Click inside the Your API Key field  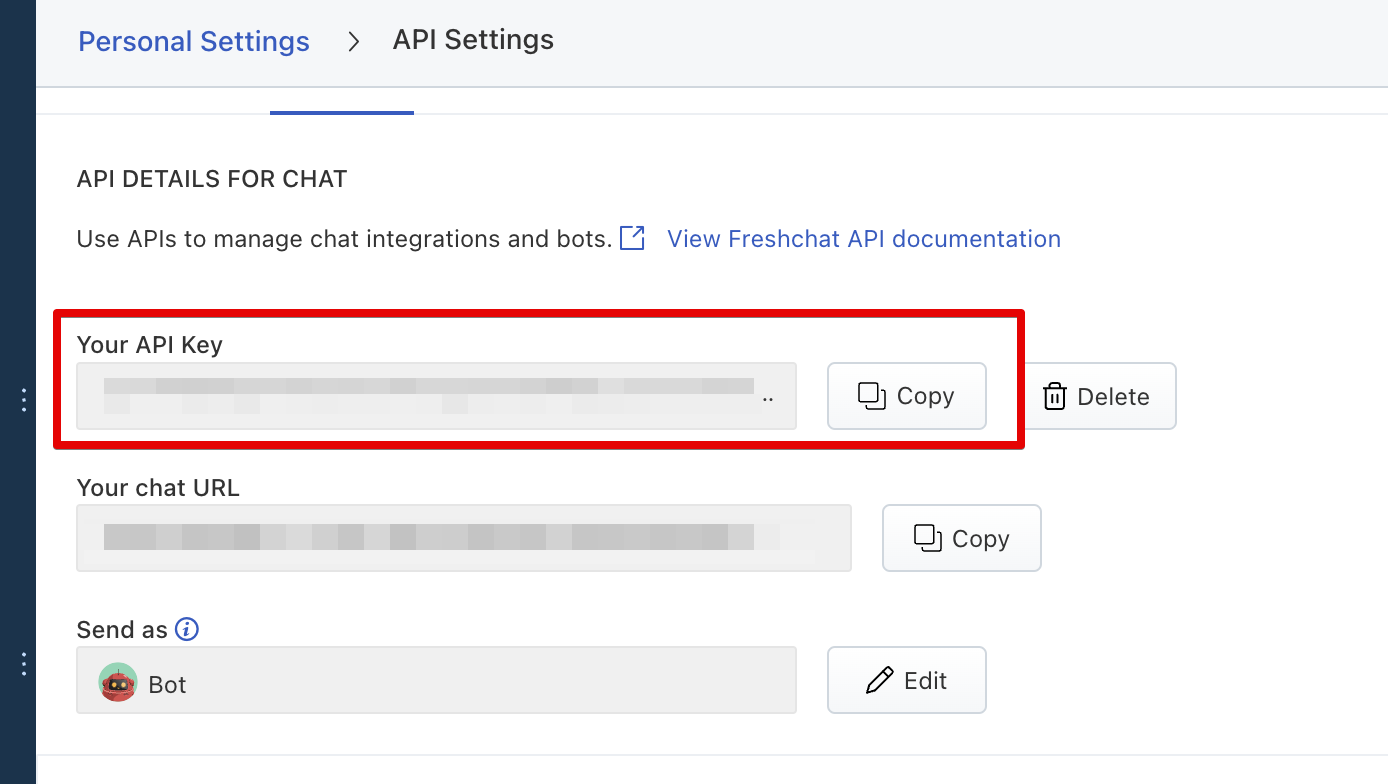click(x=436, y=396)
